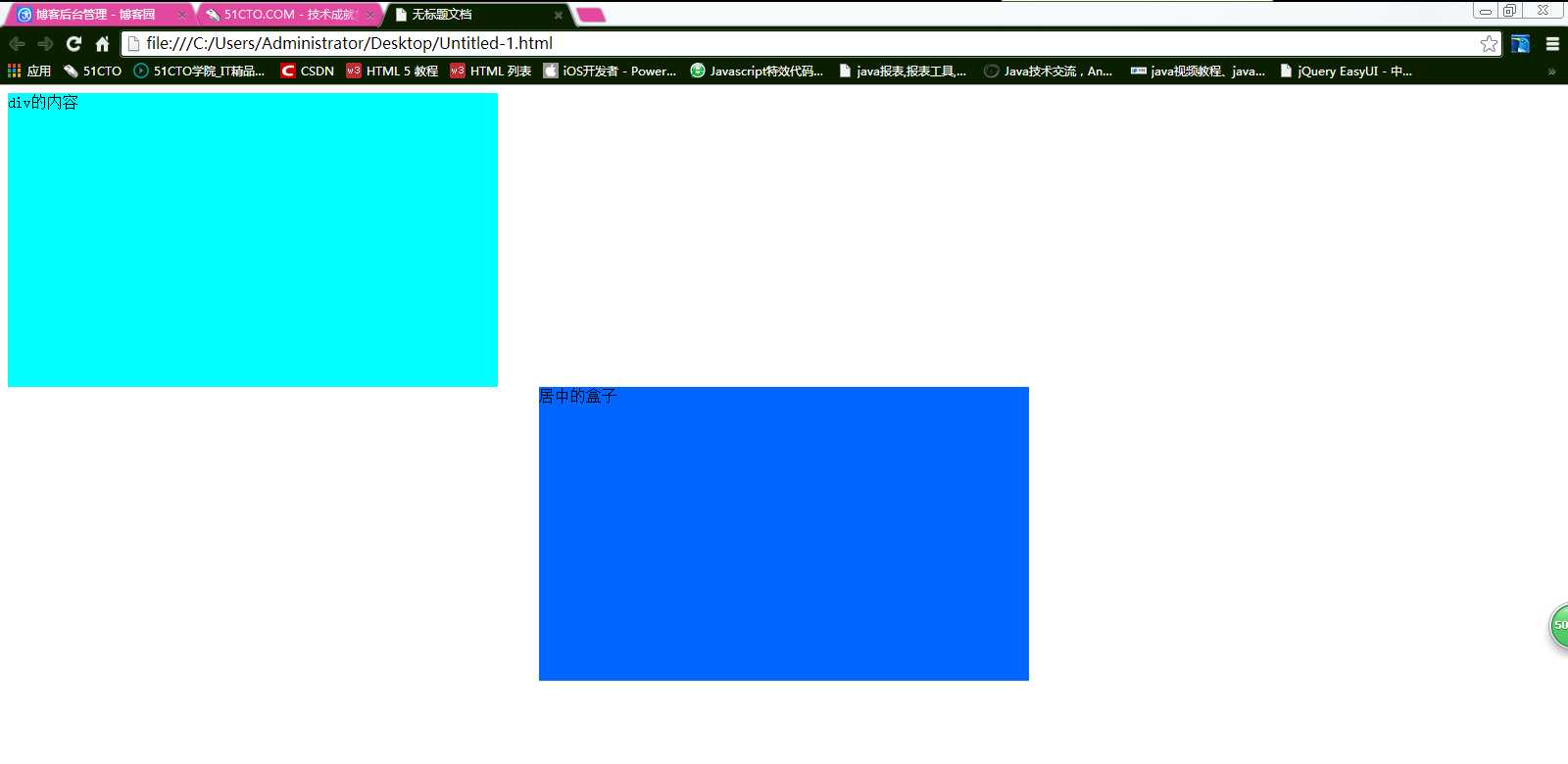Open the java视频教程 bookmark
This screenshot has height=764, width=1568.
(1198, 71)
